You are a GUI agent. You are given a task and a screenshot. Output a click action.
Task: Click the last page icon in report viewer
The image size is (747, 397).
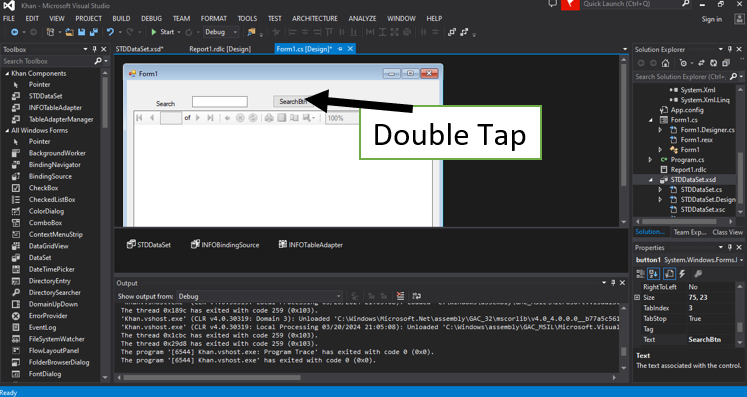pyautogui.click(x=210, y=118)
